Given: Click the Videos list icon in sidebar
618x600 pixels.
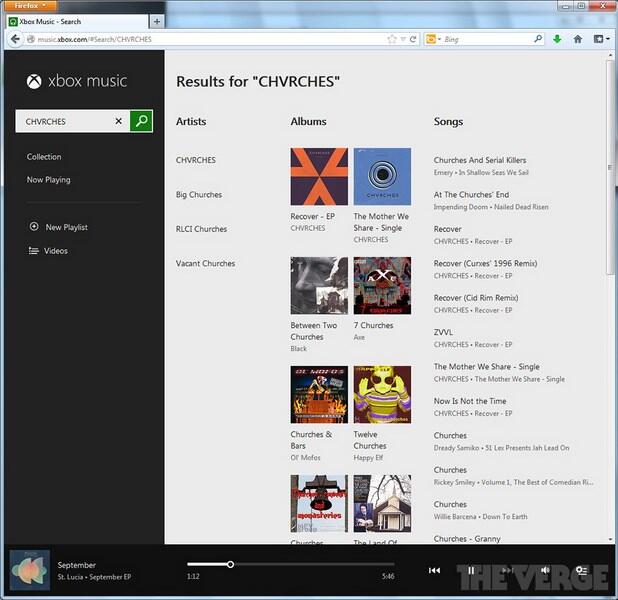Looking at the screenshot, I should 34,250.
